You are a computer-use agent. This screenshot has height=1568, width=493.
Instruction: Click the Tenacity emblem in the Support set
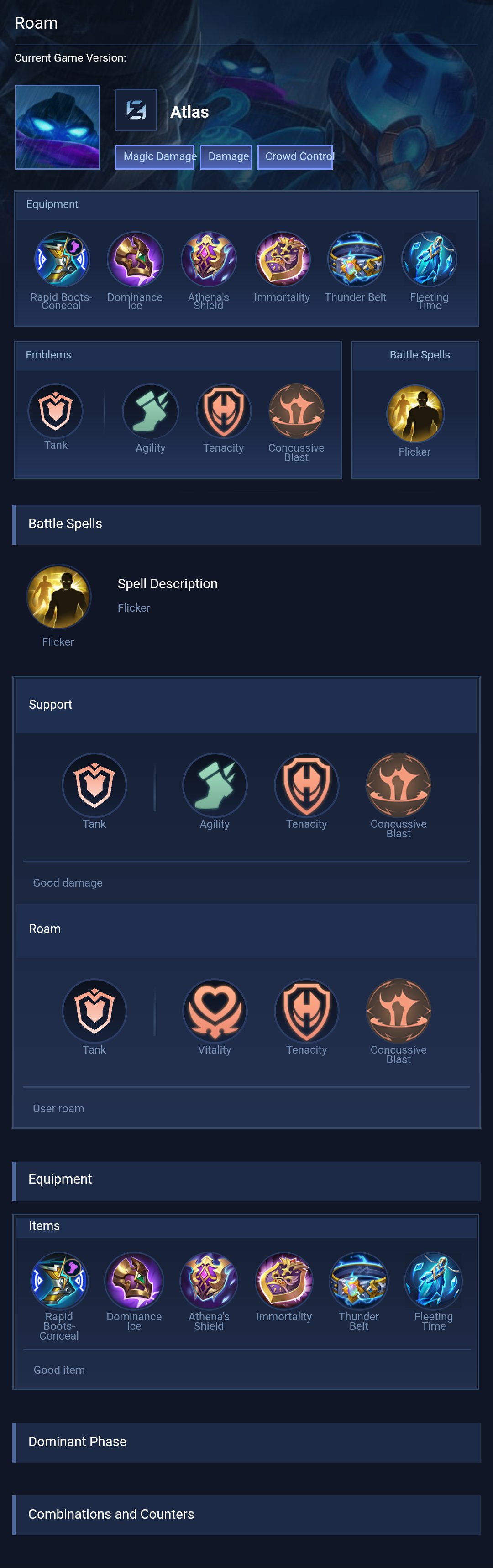(x=306, y=784)
